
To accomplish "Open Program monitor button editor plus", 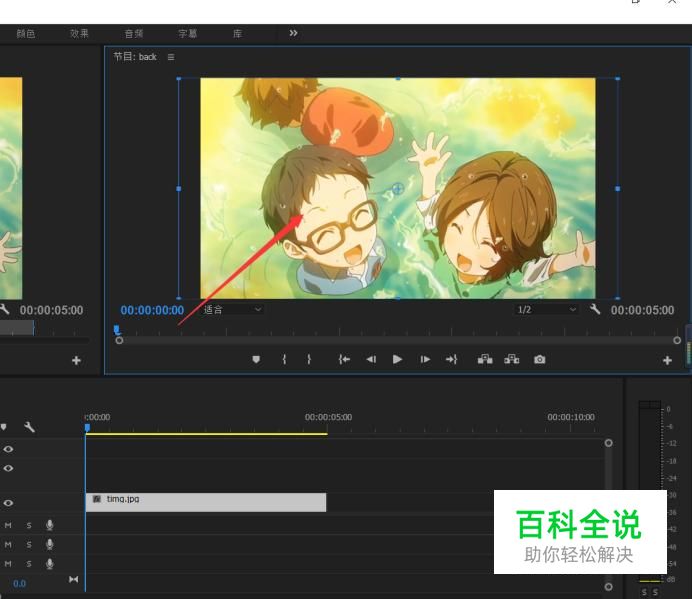I will [x=667, y=361].
